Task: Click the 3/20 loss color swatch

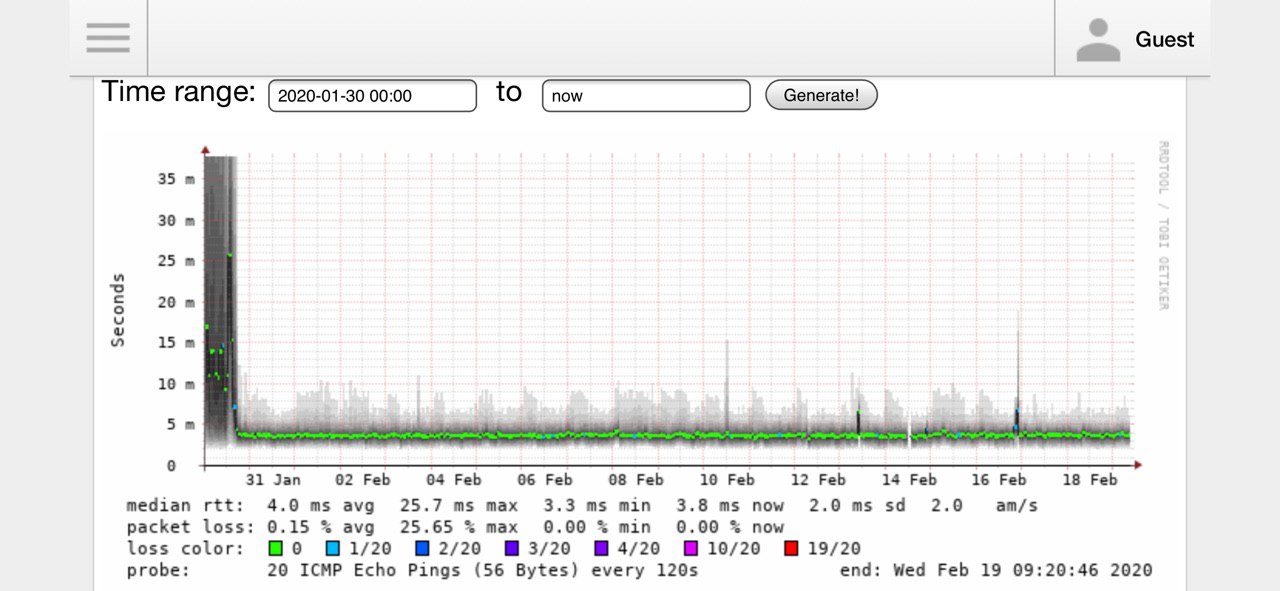Action: click(511, 548)
